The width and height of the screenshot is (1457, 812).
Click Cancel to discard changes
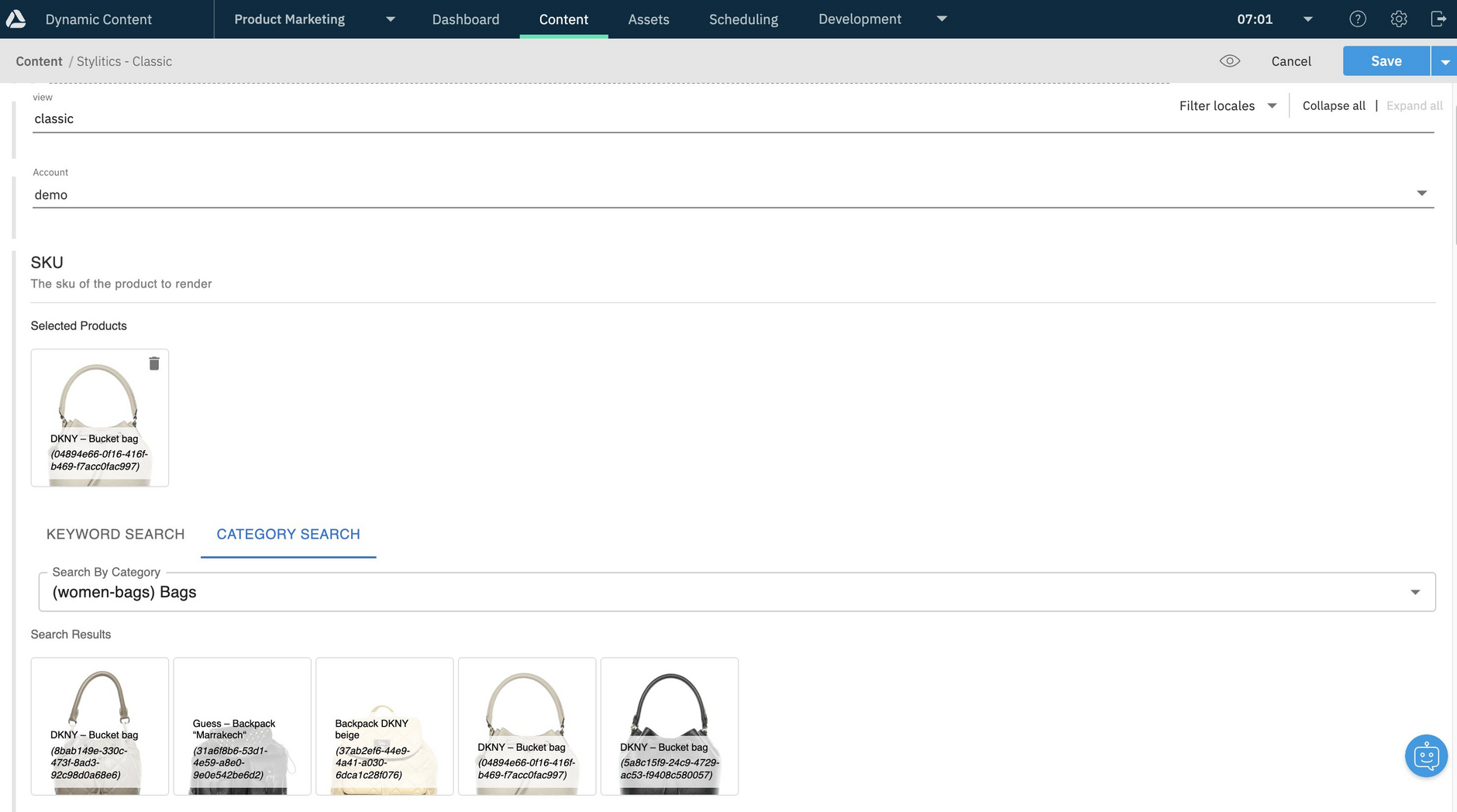[1291, 61]
